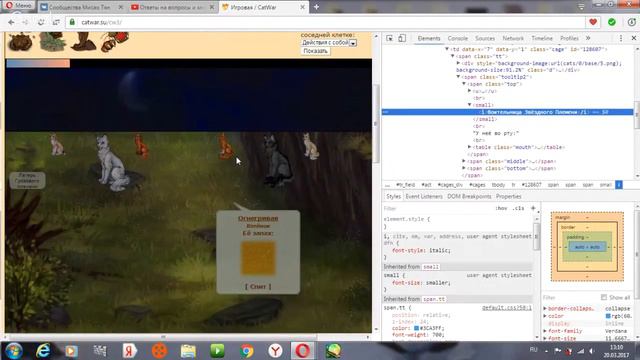Switch to the Elements tab
This screenshot has height=360, width=640.
point(429,38)
